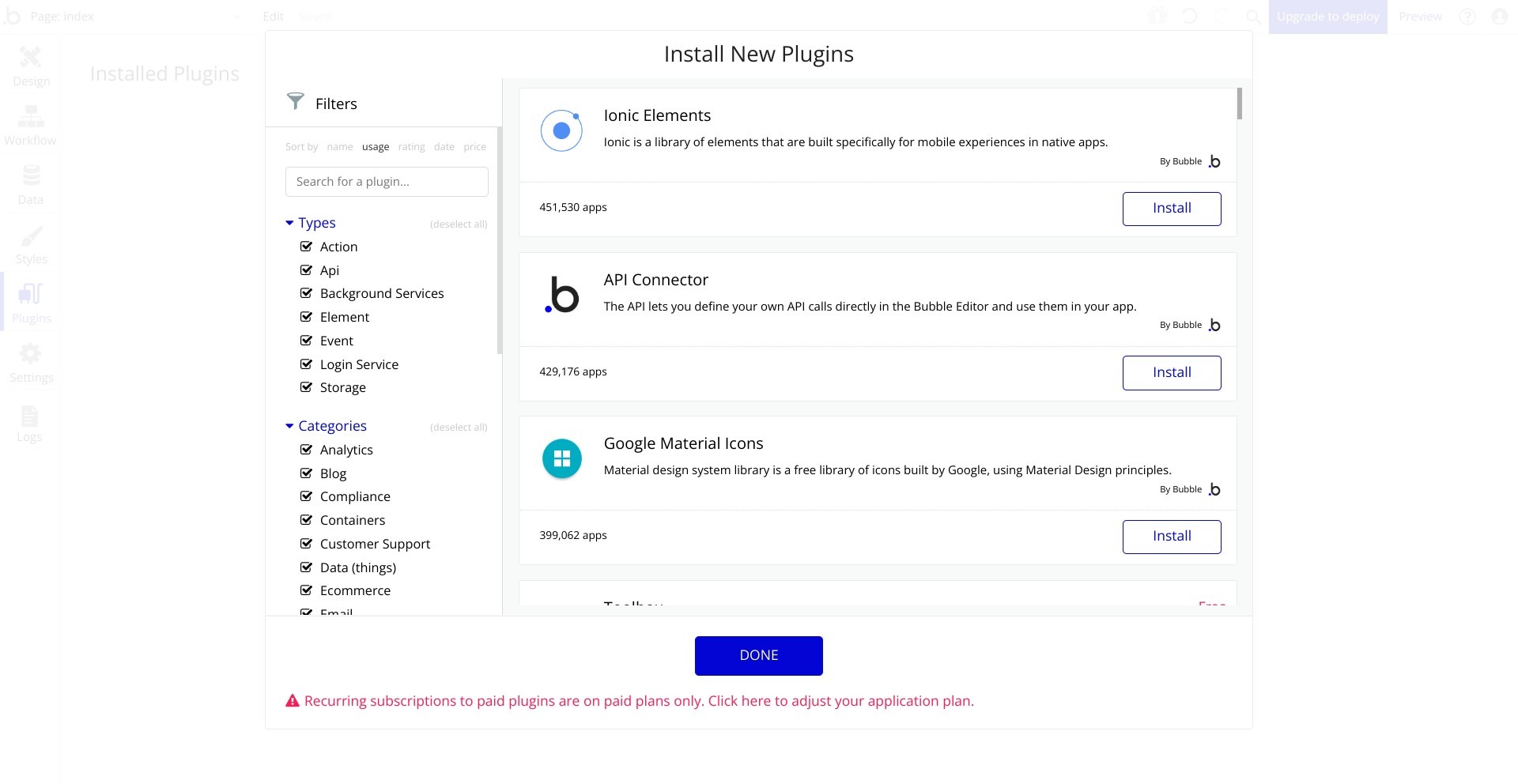Open the Edit menu in top bar
This screenshot has height=784, width=1518.
pos(274,16)
